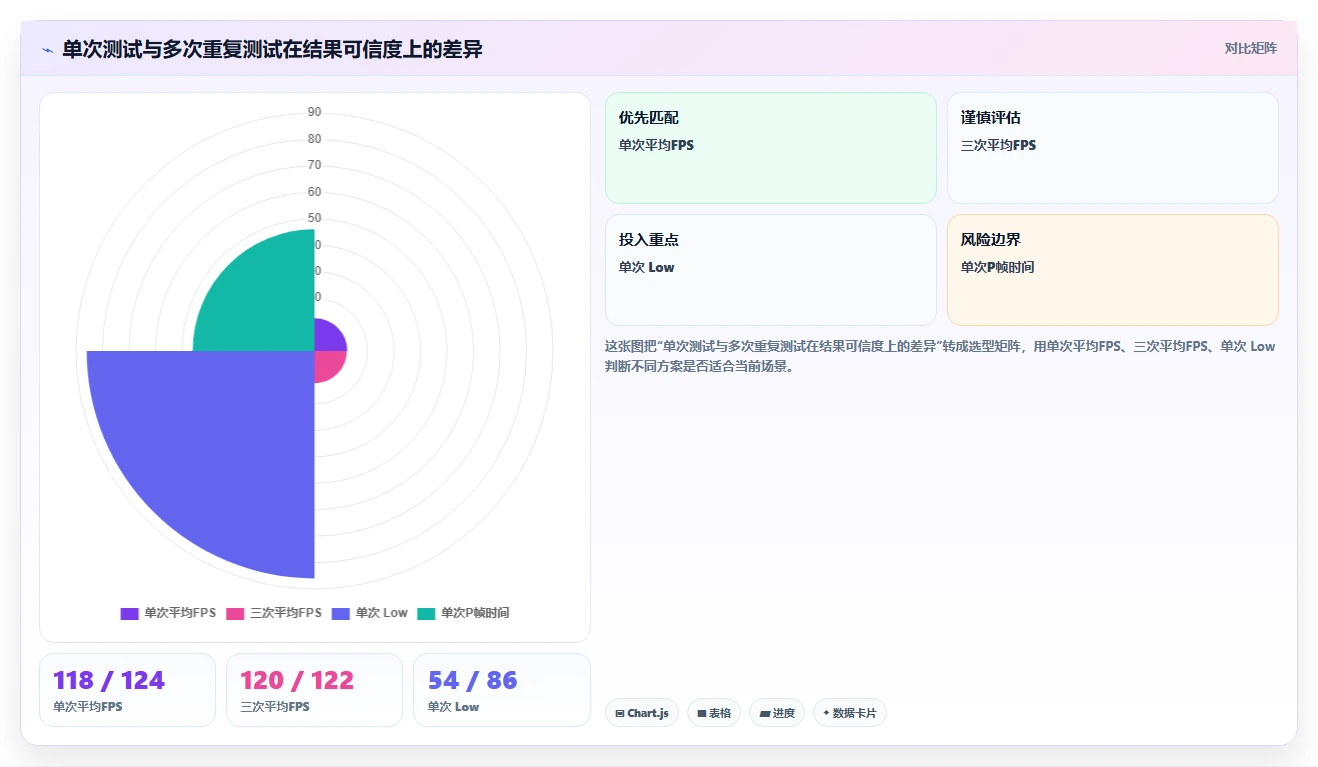Toggle the 单次P帧时间 legend swatch
The height and width of the screenshot is (767, 1318).
pyautogui.click(x=427, y=613)
